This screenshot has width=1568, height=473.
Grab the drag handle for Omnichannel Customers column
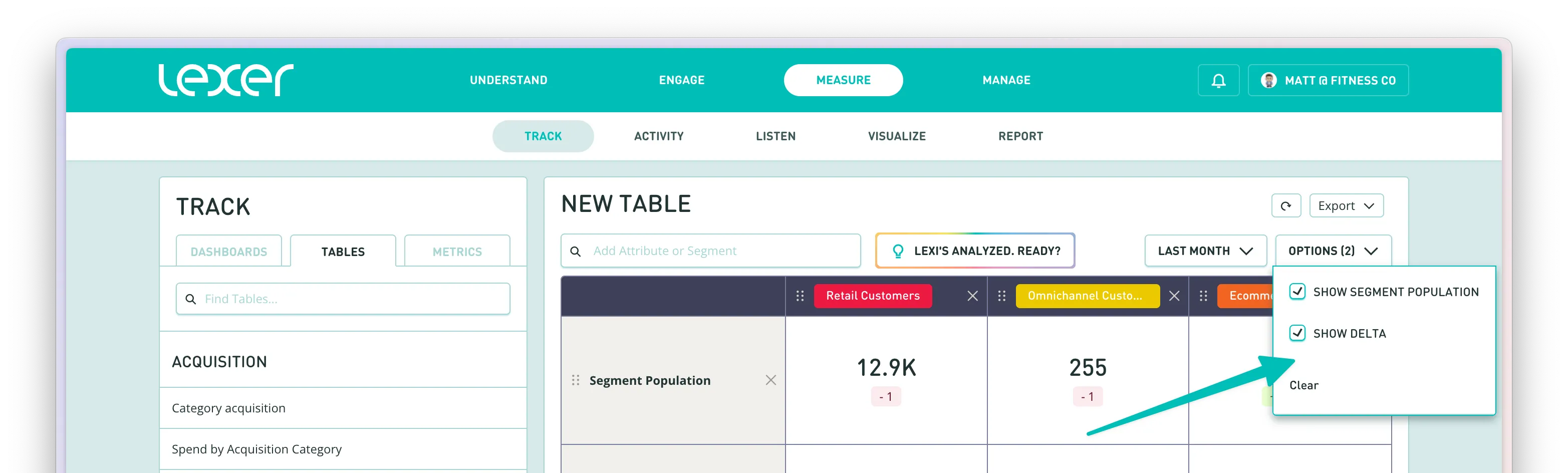coord(1001,296)
